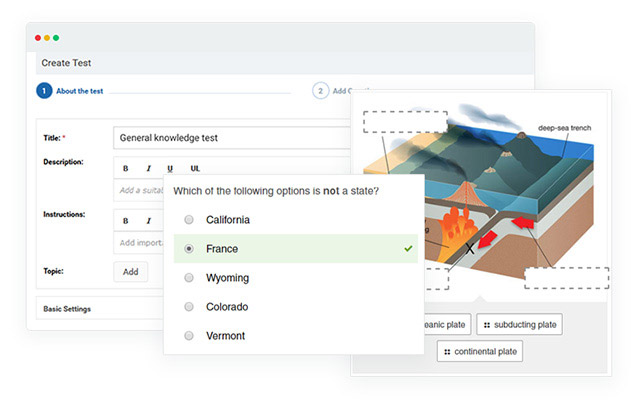Click green checkmark on France answer
640x410 pixels.
tap(408, 248)
